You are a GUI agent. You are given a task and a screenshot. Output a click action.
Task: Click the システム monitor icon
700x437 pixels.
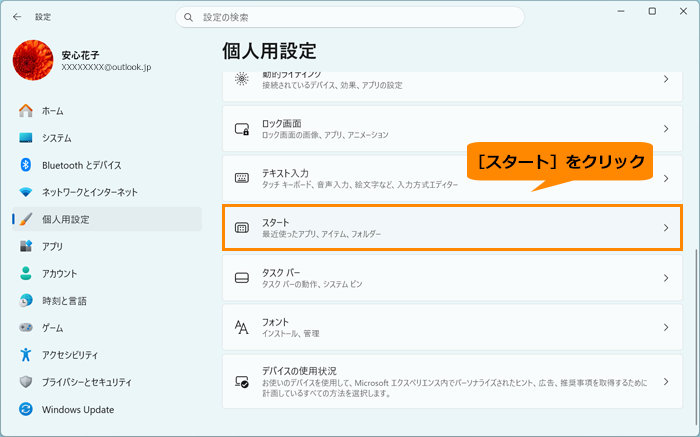26,138
